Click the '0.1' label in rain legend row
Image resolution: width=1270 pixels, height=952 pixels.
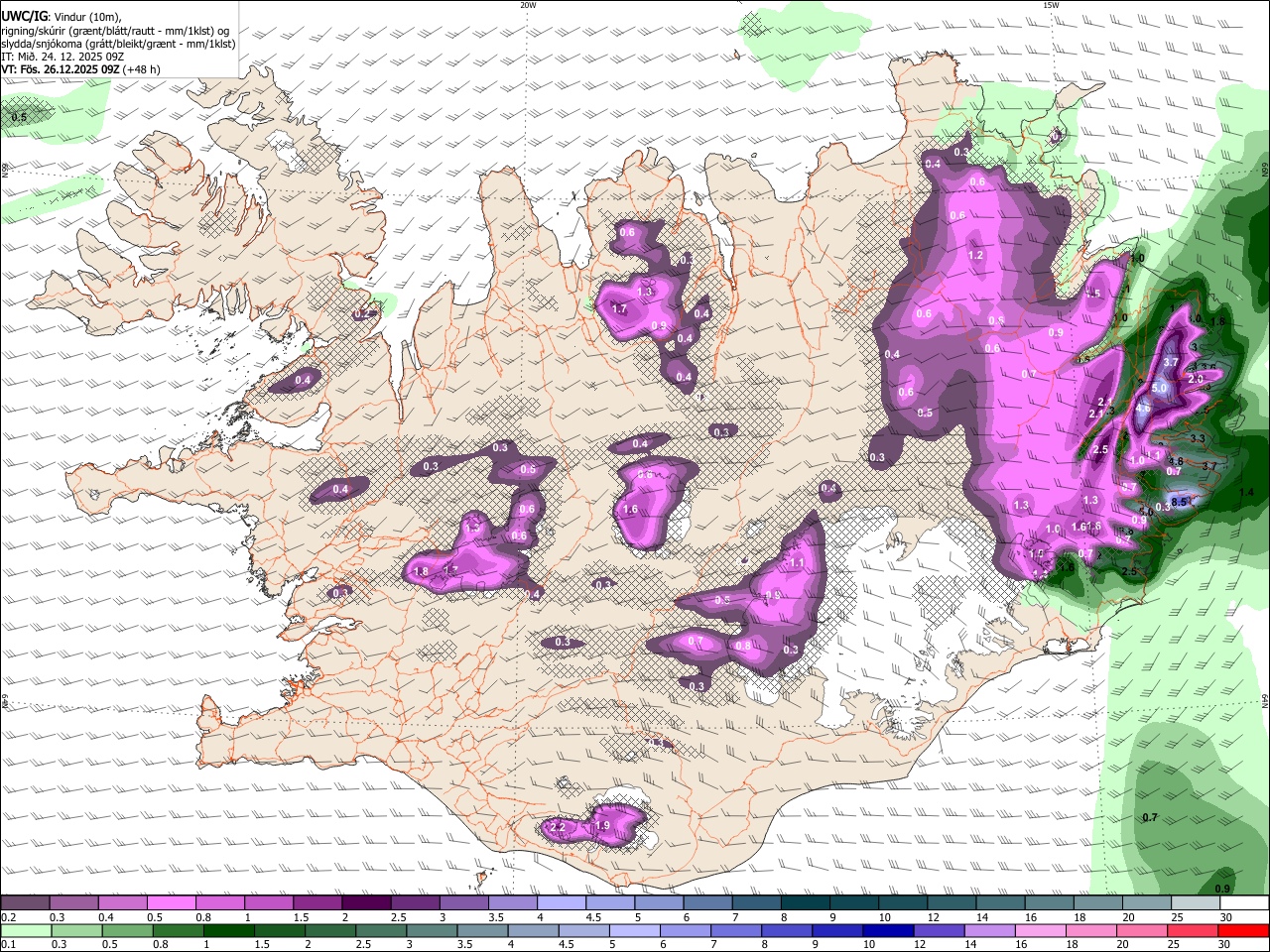[x=7, y=945]
